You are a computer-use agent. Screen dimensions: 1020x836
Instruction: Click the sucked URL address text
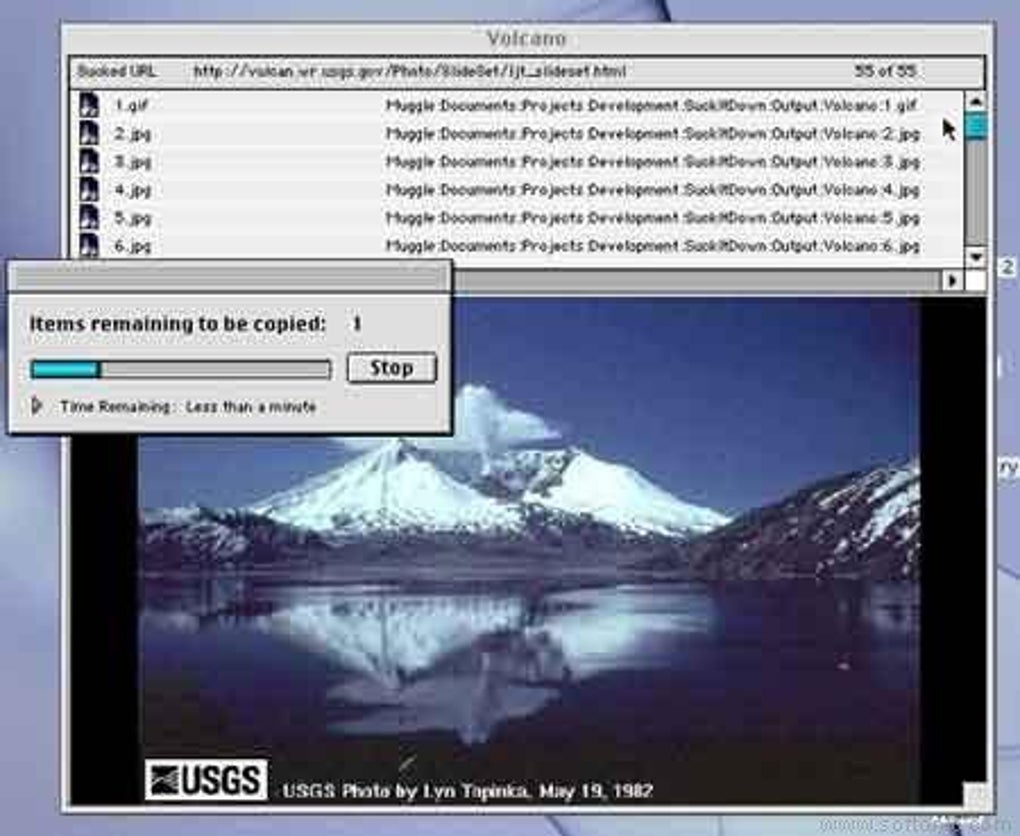pos(410,72)
